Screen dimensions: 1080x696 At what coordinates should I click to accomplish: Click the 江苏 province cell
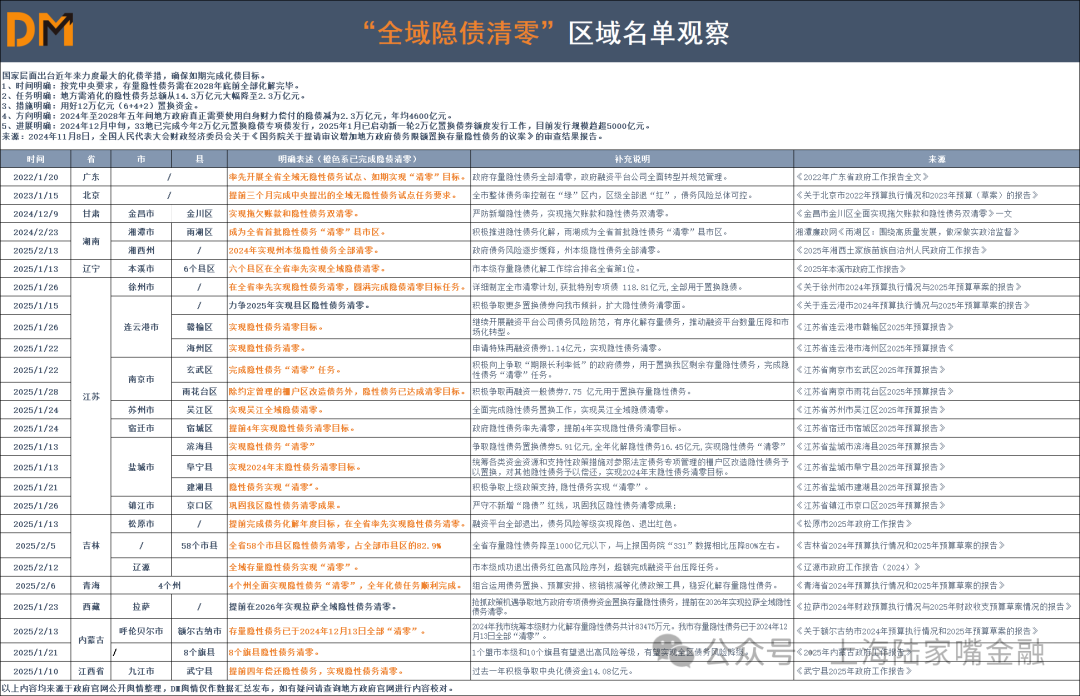pyautogui.click(x=91, y=396)
